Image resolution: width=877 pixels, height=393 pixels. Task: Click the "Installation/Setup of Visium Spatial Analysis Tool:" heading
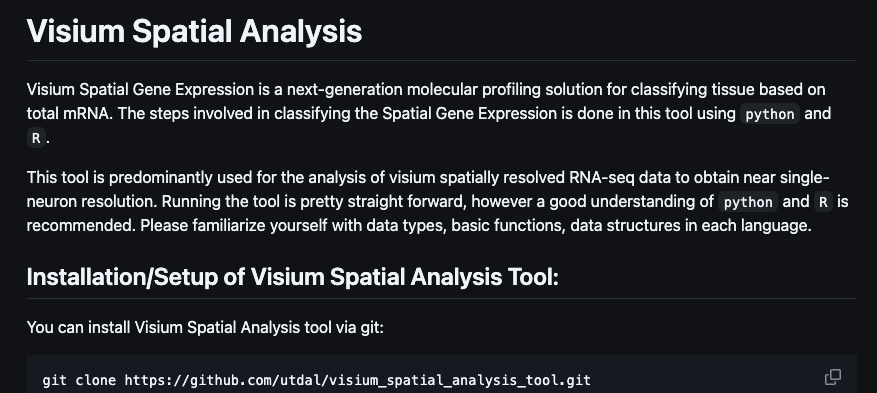pos(293,277)
